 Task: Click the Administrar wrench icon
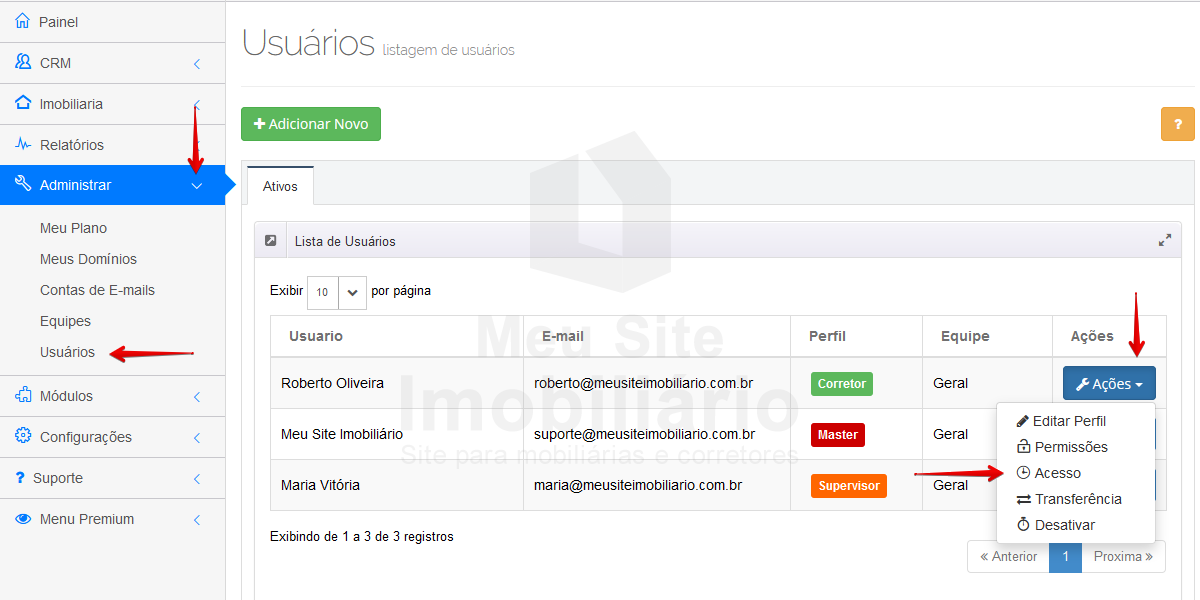click(22, 185)
